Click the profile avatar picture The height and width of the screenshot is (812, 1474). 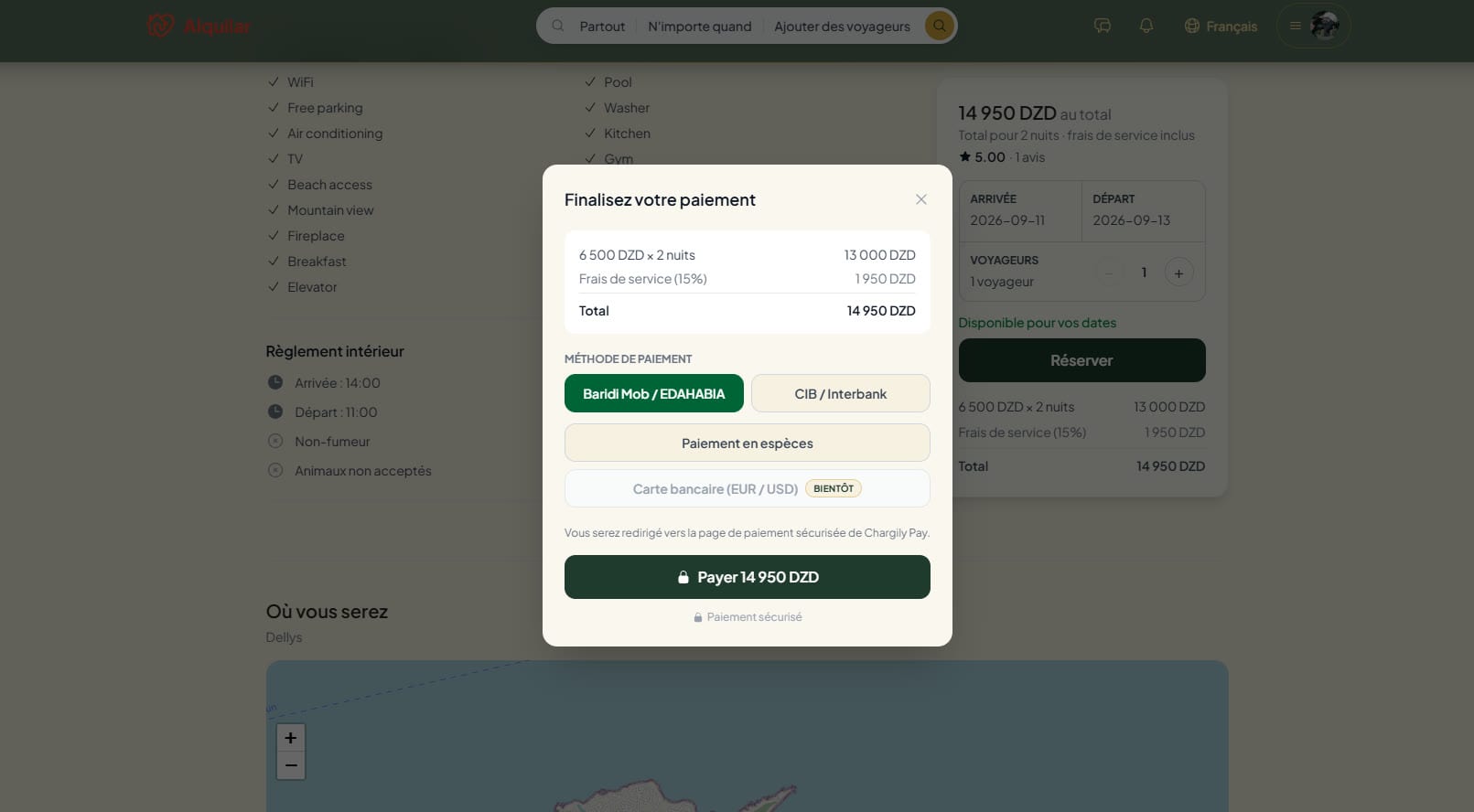click(1325, 26)
